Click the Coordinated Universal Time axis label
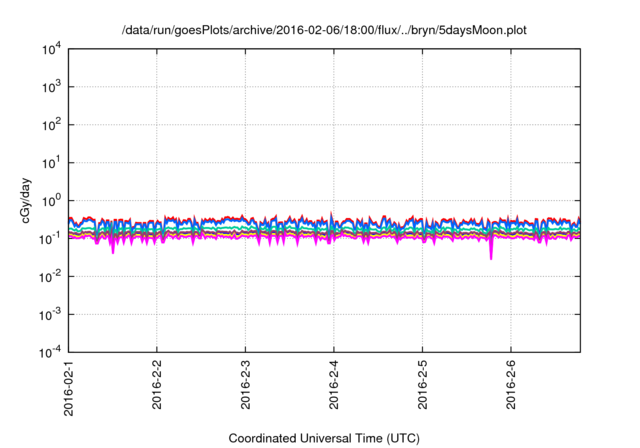 tap(324, 438)
